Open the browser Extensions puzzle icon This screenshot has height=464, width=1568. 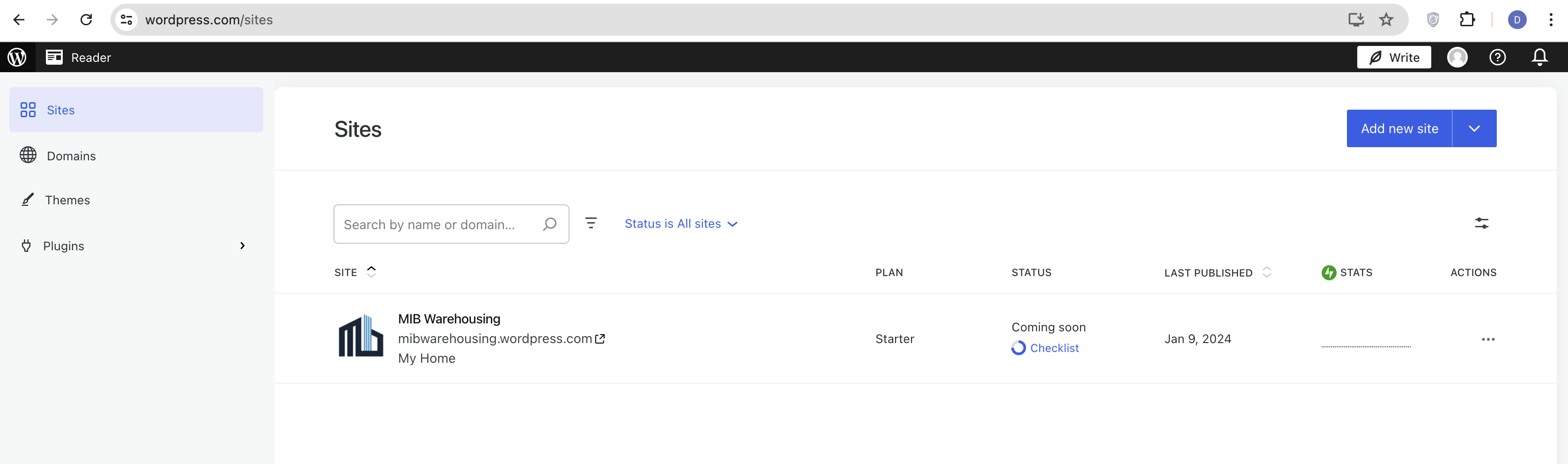click(x=1467, y=20)
